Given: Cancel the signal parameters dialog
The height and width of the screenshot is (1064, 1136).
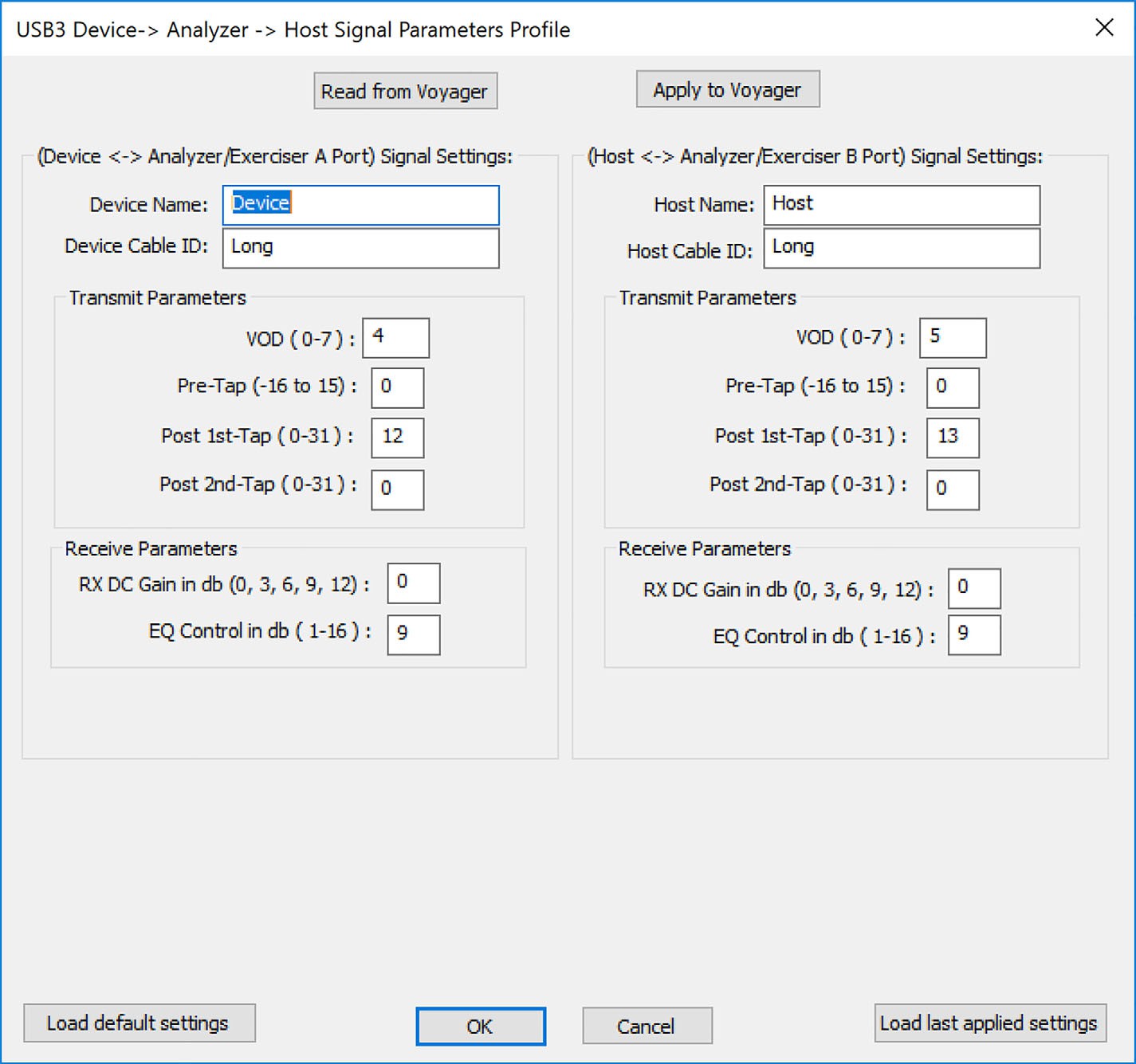Looking at the screenshot, I should point(647,1027).
